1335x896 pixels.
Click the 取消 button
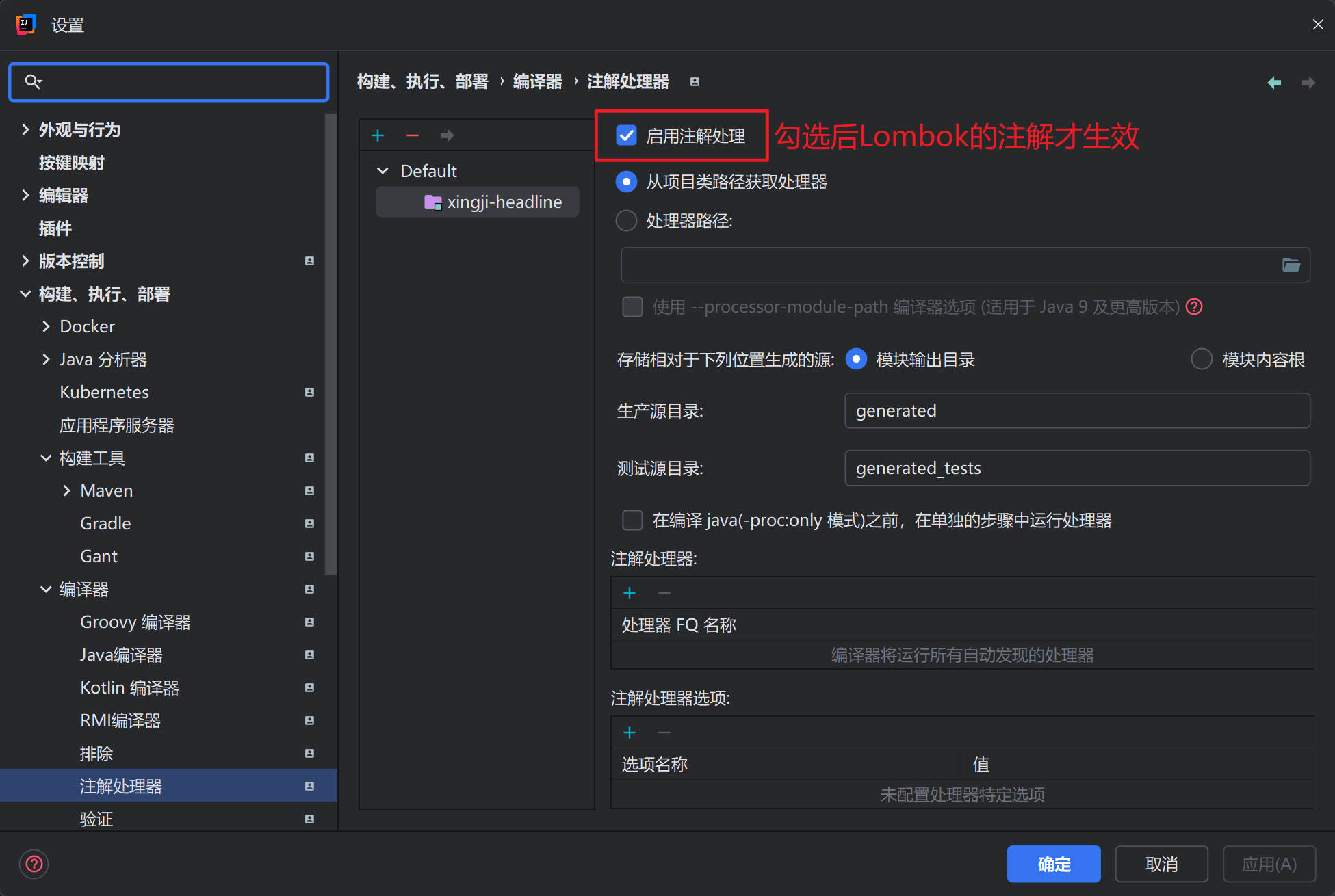1161,864
